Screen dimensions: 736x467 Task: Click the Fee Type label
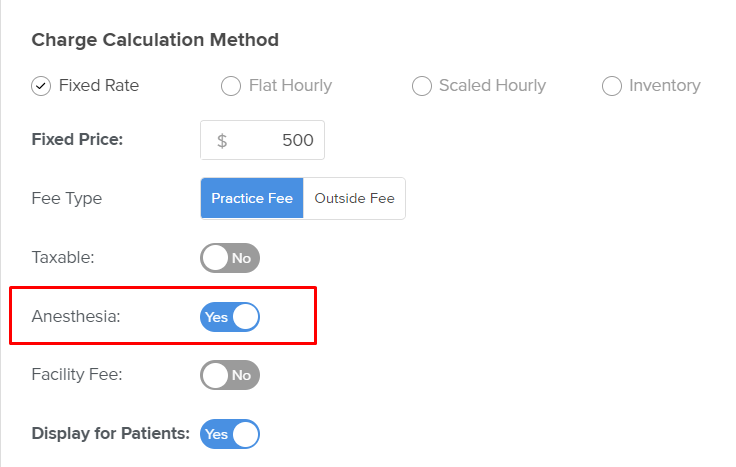tap(67, 199)
